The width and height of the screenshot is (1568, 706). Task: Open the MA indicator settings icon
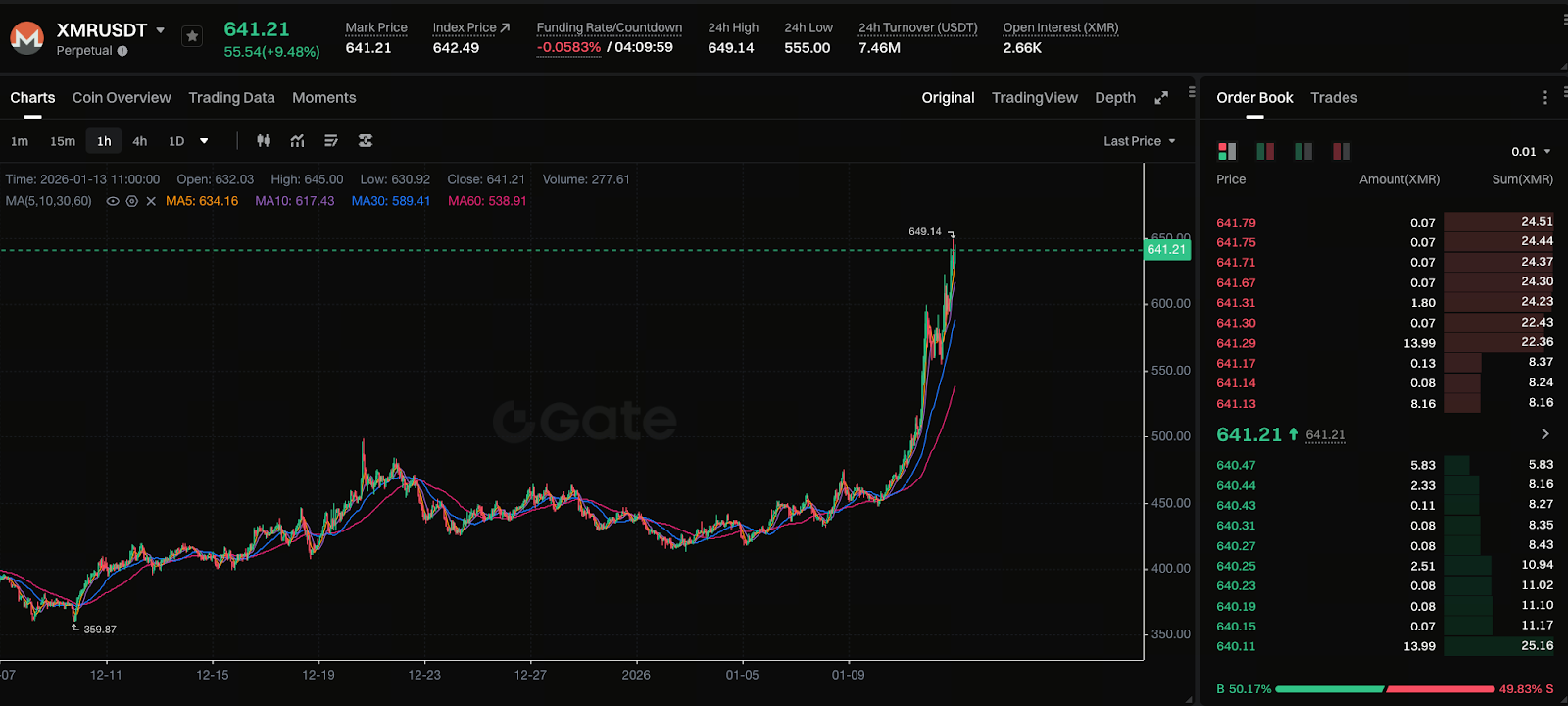click(x=131, y=201)
